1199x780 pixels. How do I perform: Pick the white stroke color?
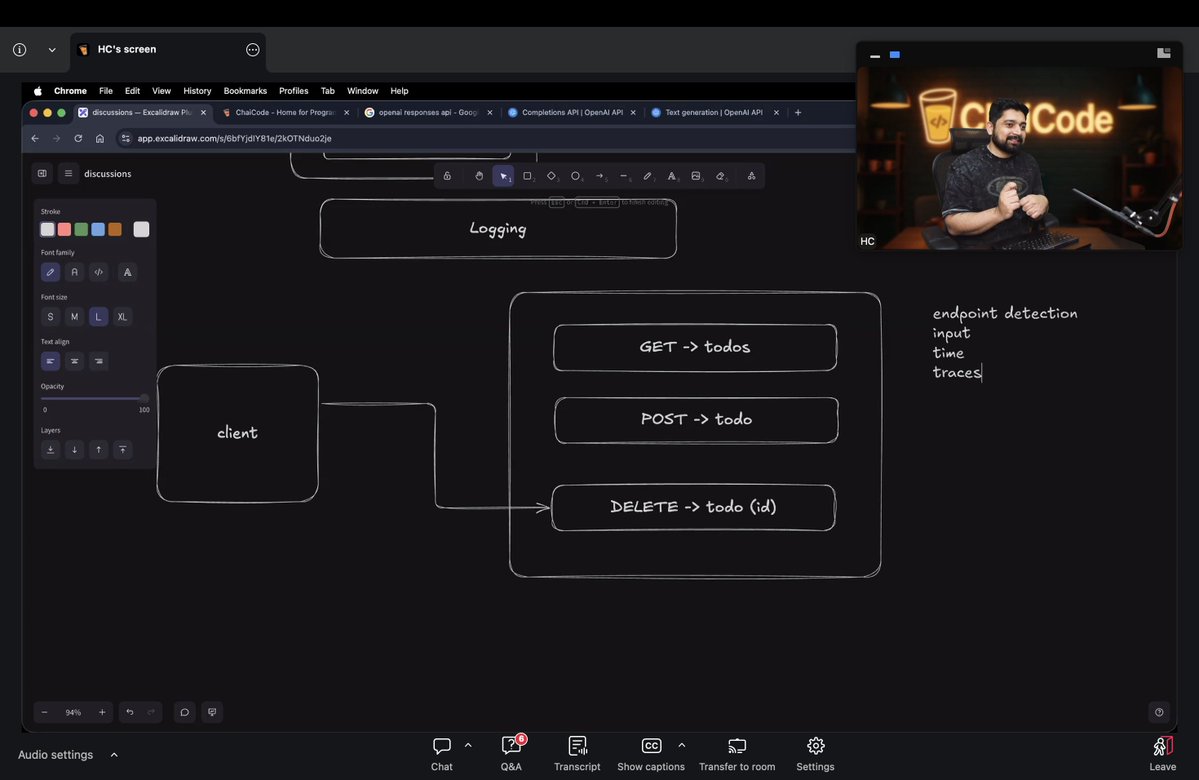[x=47, y=229]
